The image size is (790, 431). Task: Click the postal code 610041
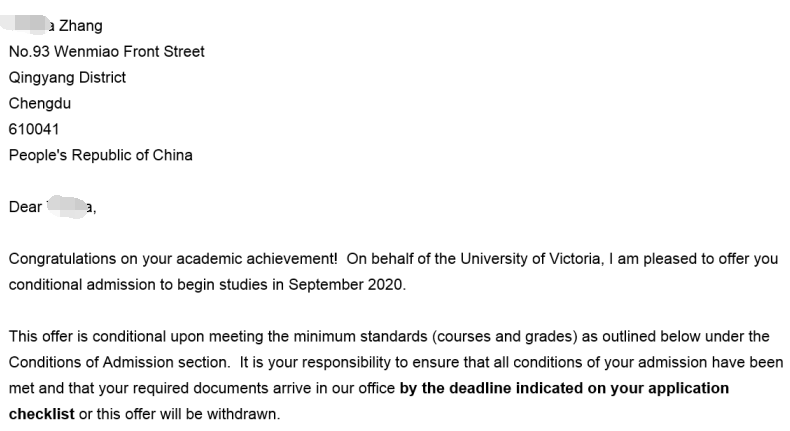coord(34,129)
